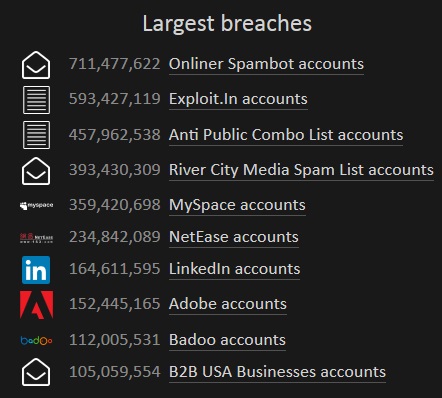Click the Onliner Spambot envelope icon

pyautogui.click(x=36, y=65)
